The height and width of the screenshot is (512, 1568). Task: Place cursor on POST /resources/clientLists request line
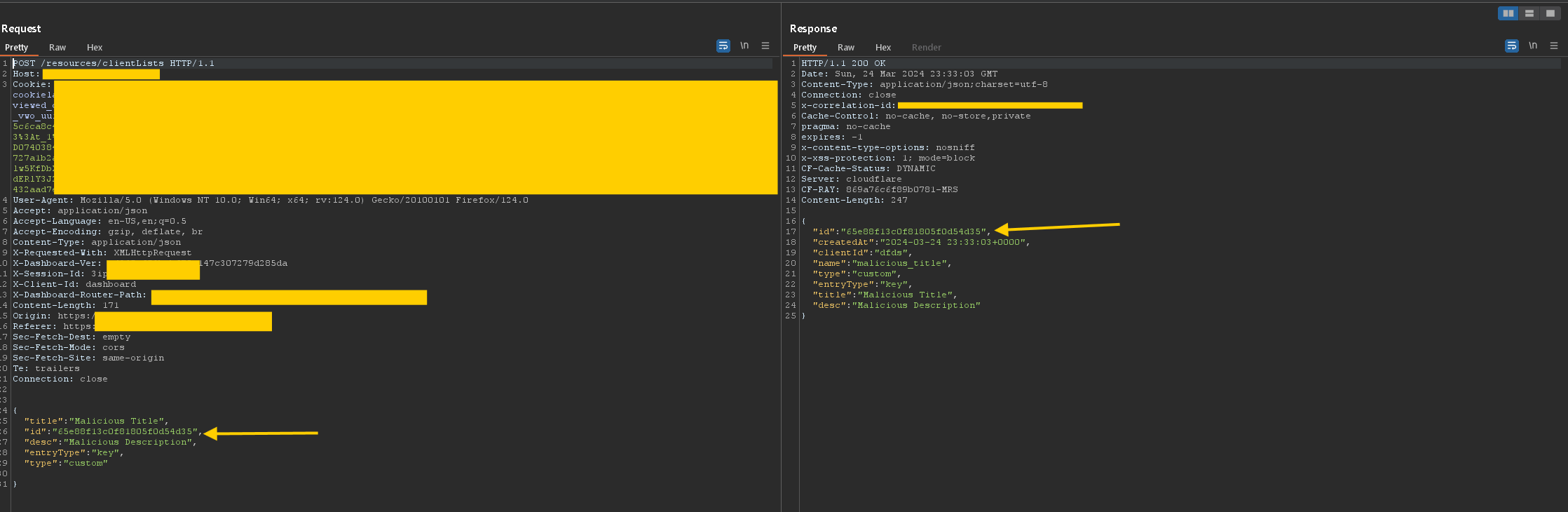[x=114, y=63]
